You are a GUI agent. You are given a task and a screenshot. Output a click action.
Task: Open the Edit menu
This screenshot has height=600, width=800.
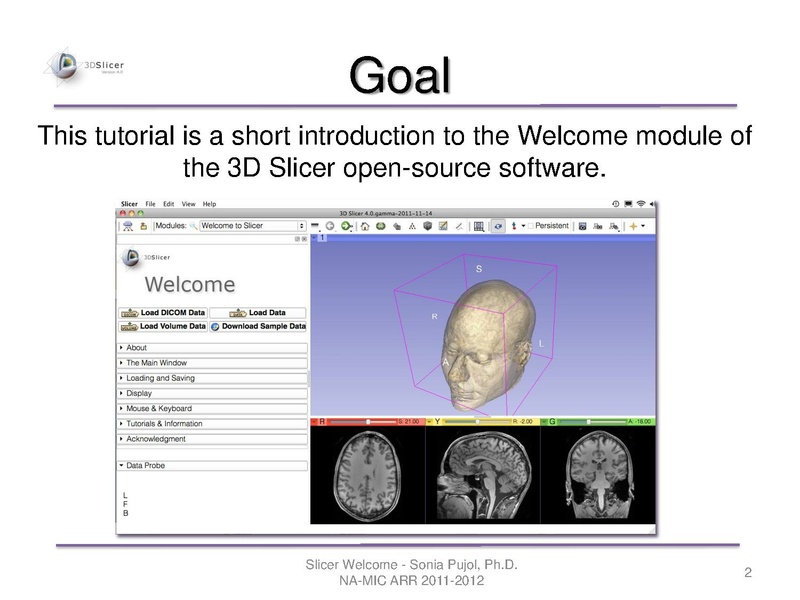[169, 204]
